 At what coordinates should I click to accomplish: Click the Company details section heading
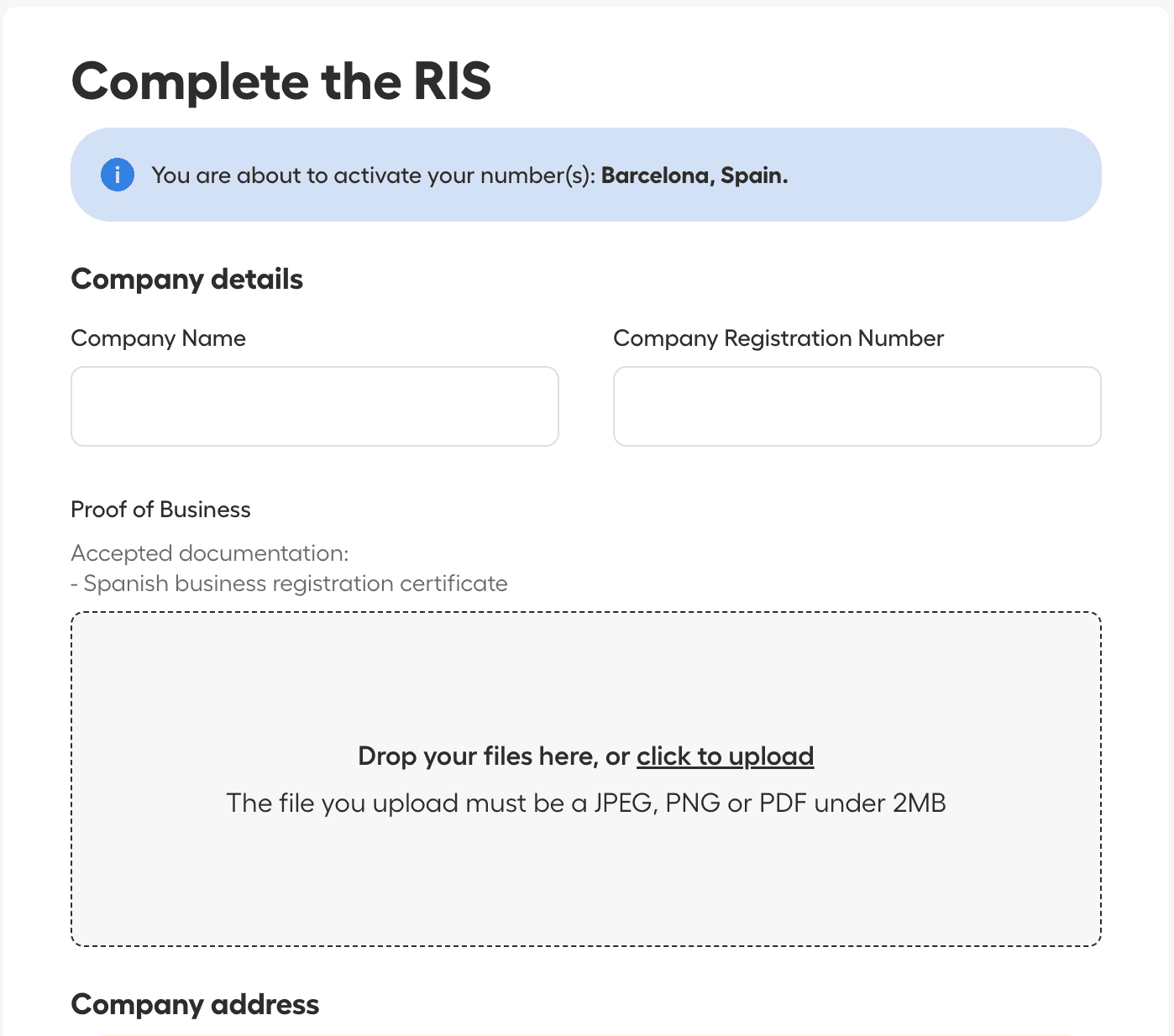tap(186, 279)
